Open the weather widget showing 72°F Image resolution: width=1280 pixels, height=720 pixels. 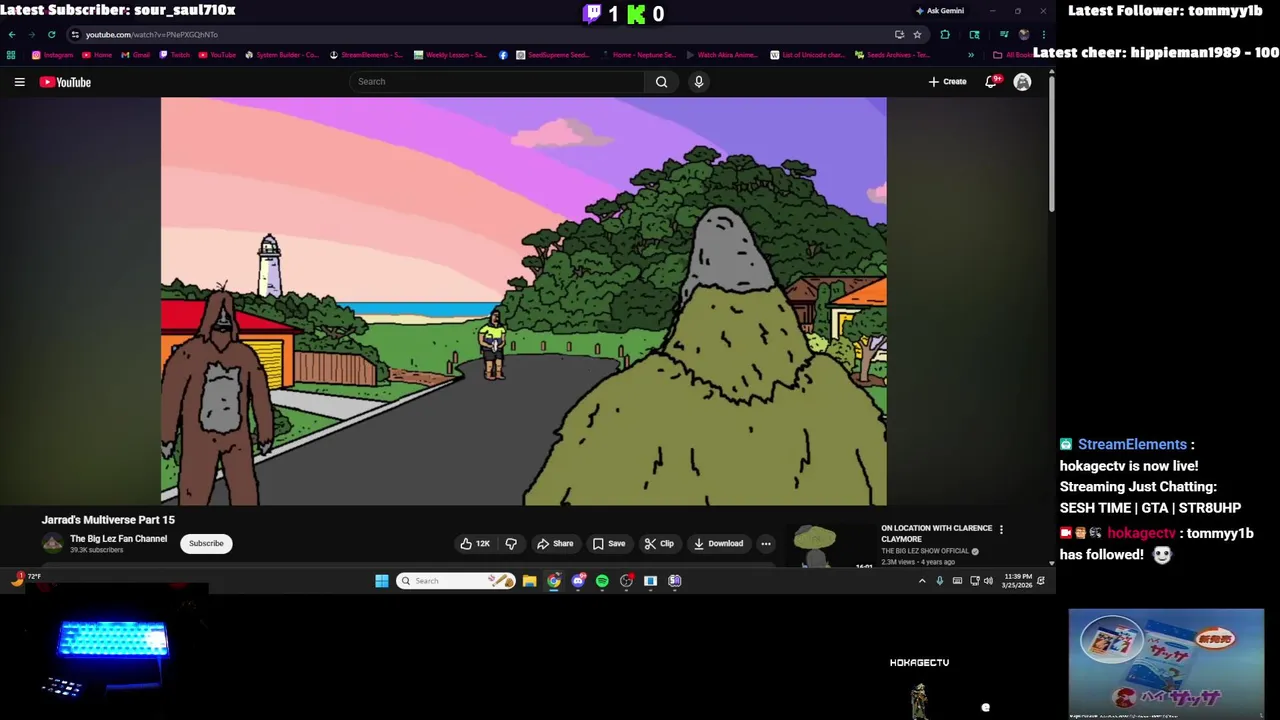tap(26, 577)
